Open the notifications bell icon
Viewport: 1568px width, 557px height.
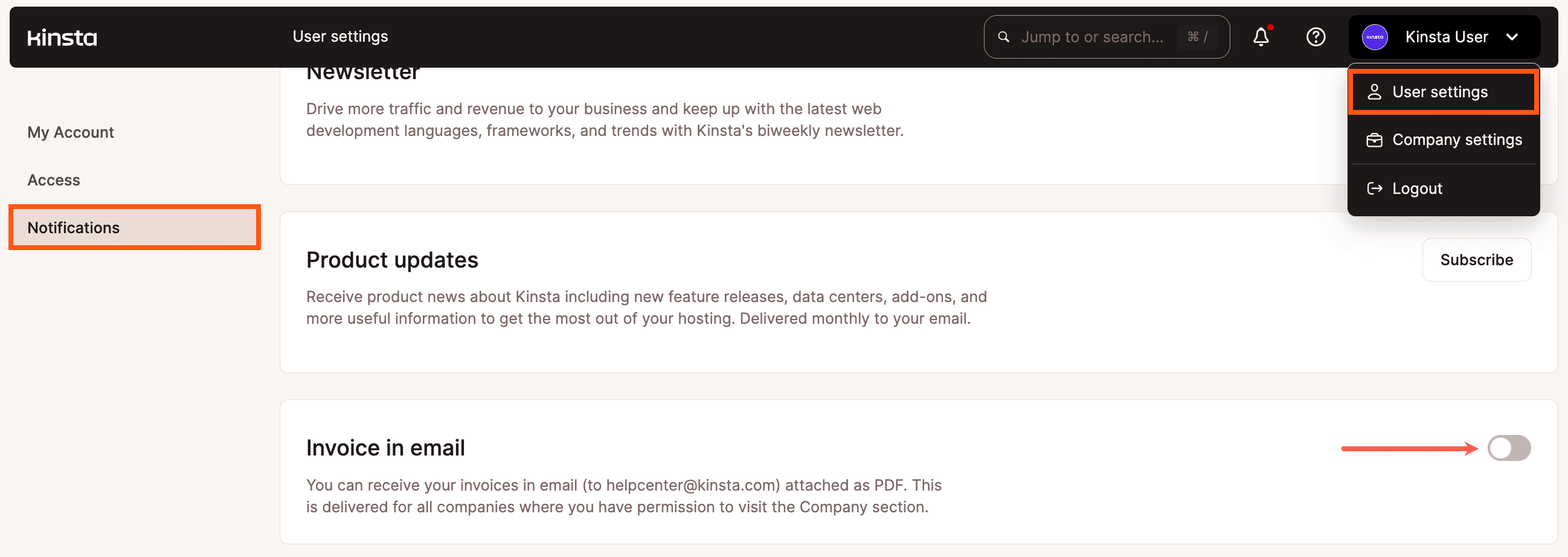pos(1261,37)
